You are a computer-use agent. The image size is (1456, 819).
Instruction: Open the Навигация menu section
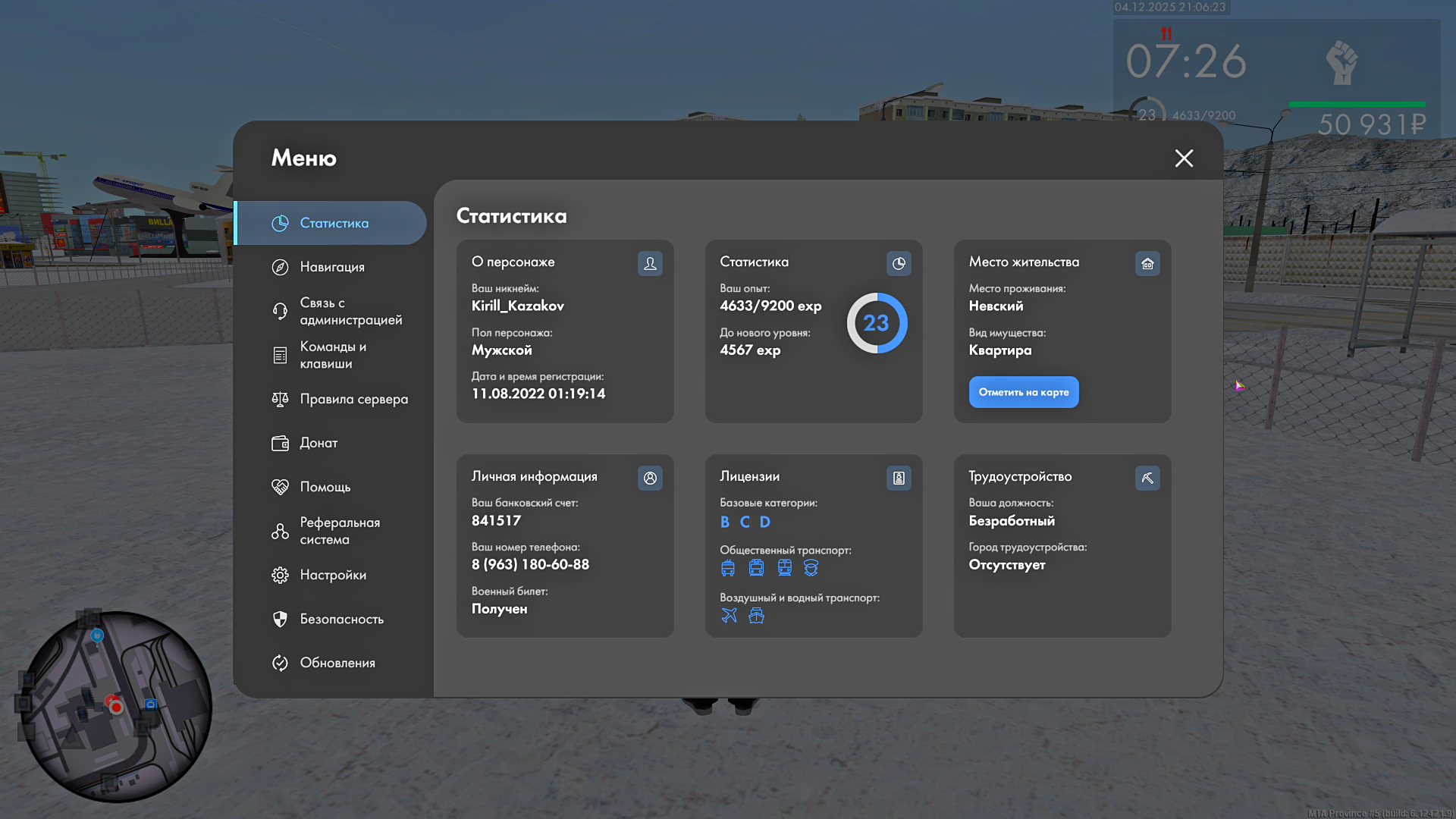tap(332, 267)
